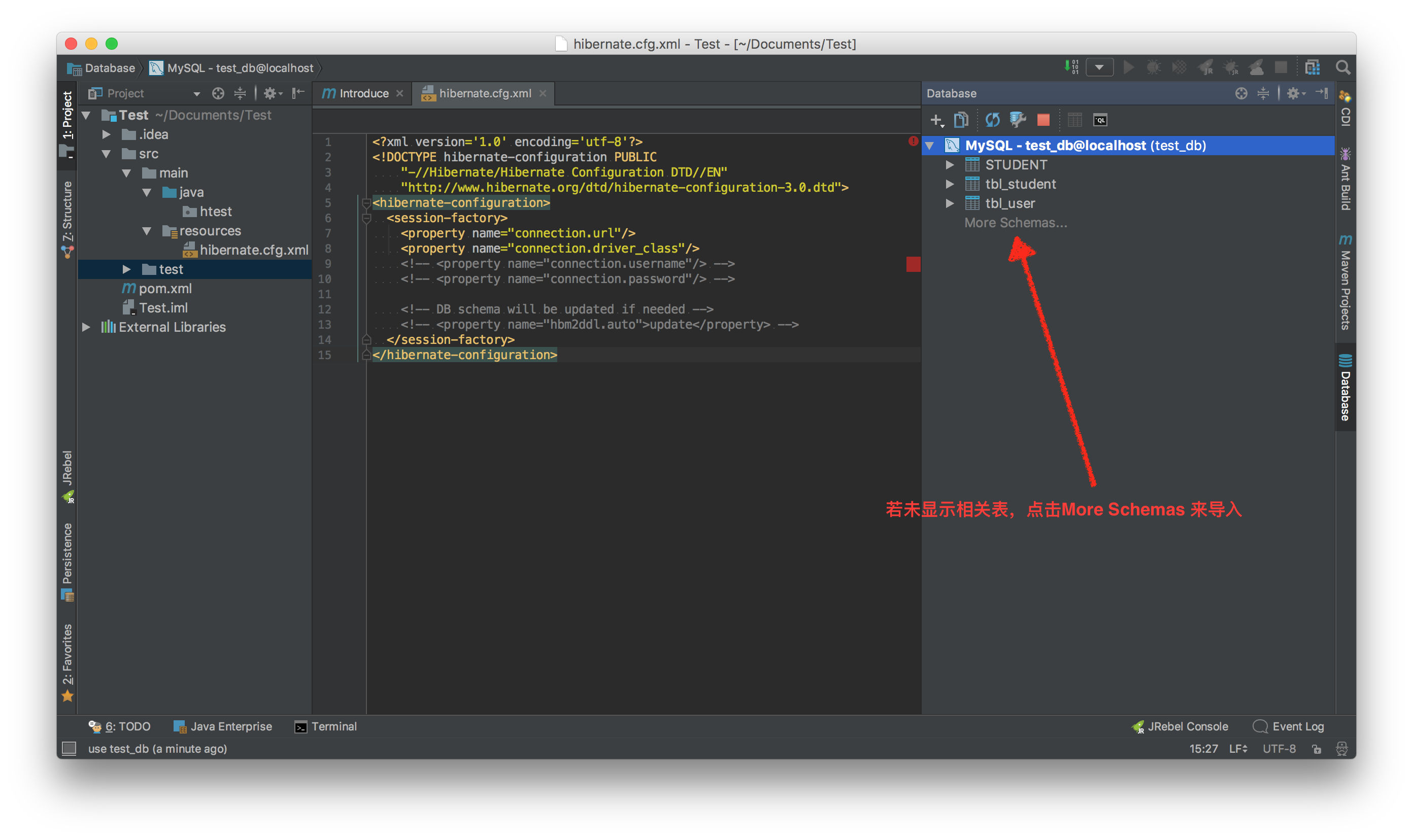The height and width of the screenshot is (840, 1413).
Task: Click the Stop square in main toolbar
Action: 1281,67
